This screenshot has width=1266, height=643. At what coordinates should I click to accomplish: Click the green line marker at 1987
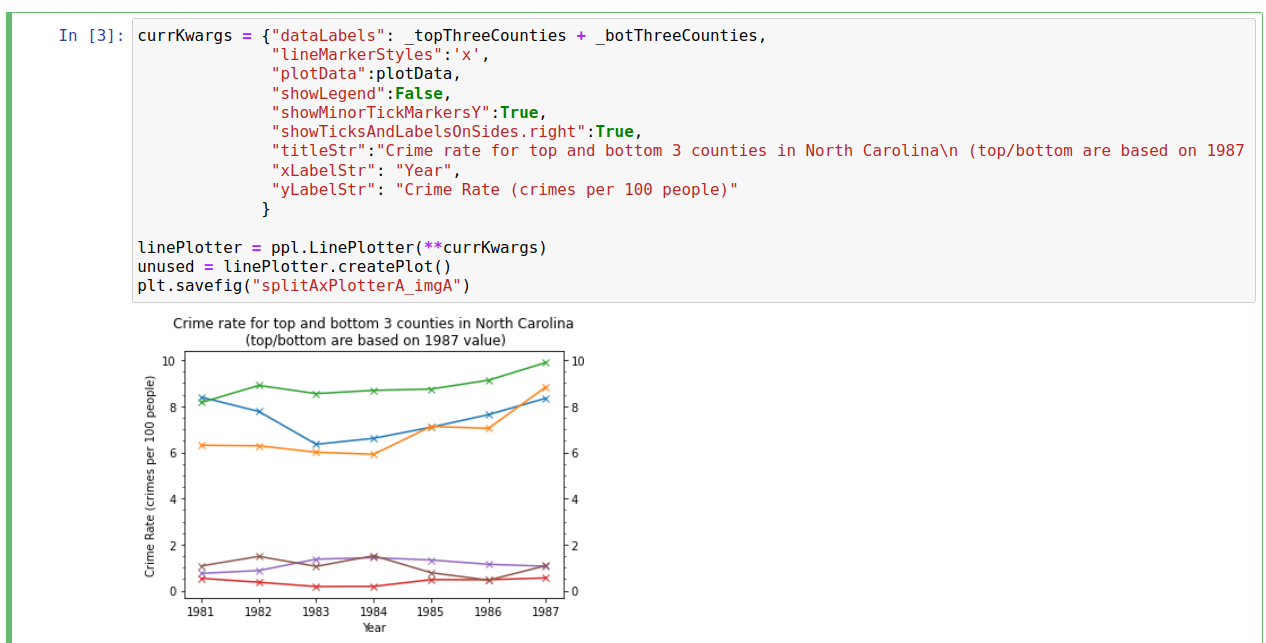(545, 363)
